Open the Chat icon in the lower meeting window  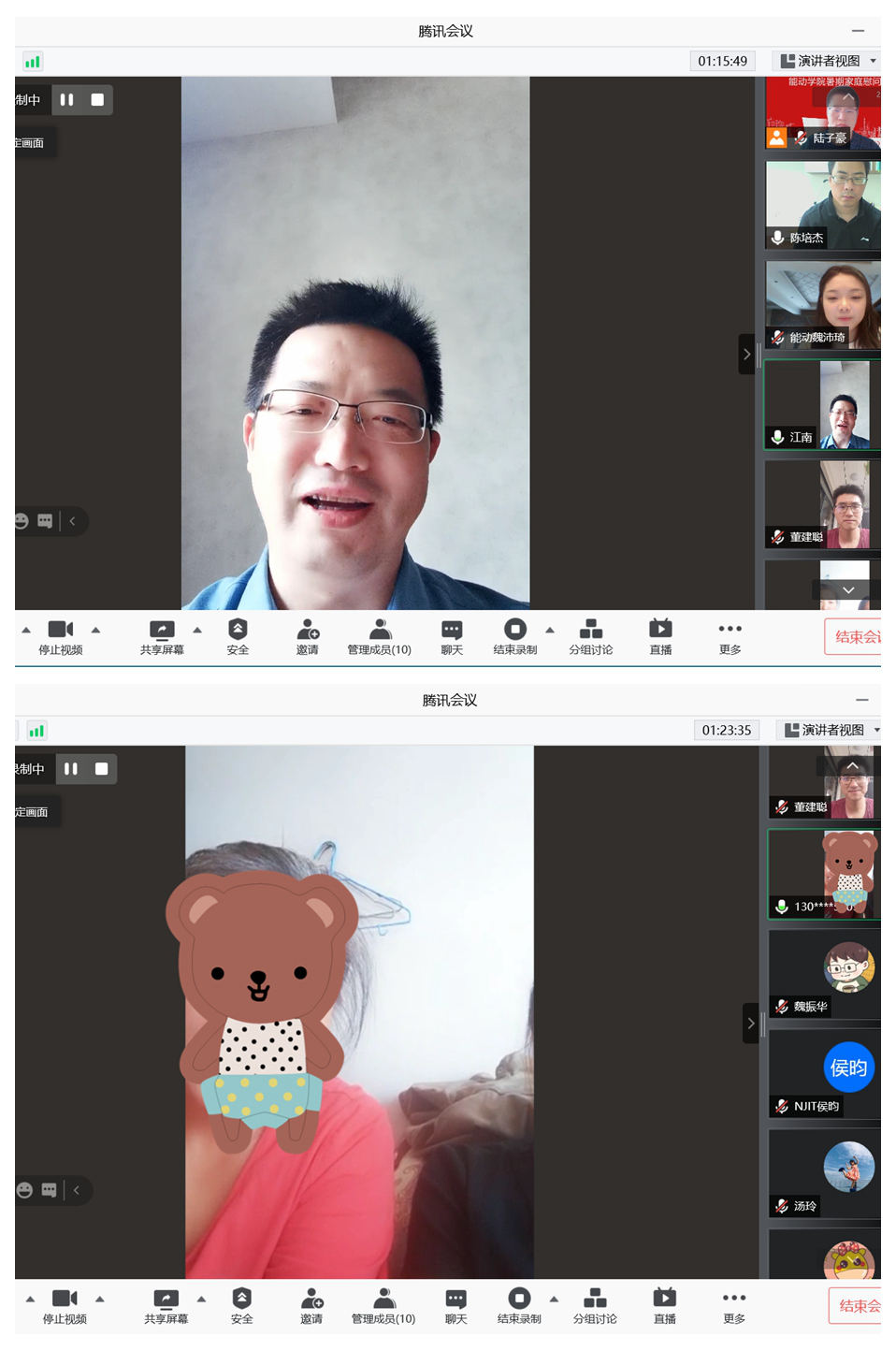pyautogui.click(x=455, y=1305)
